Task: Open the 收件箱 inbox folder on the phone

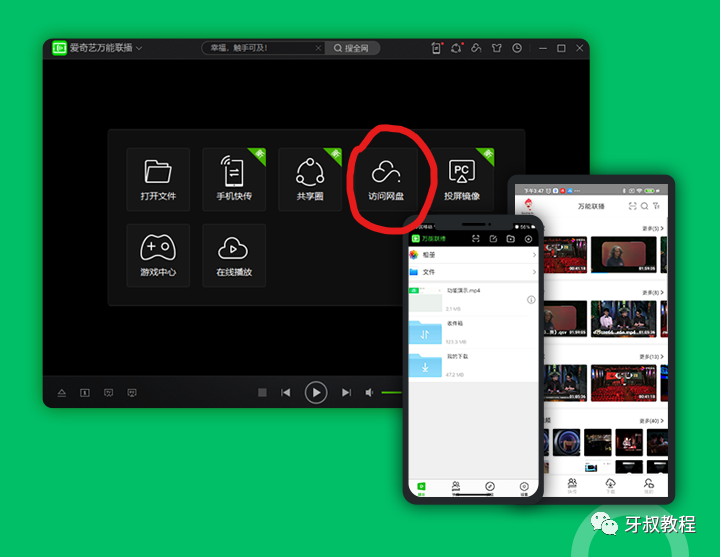Action: 473,332
